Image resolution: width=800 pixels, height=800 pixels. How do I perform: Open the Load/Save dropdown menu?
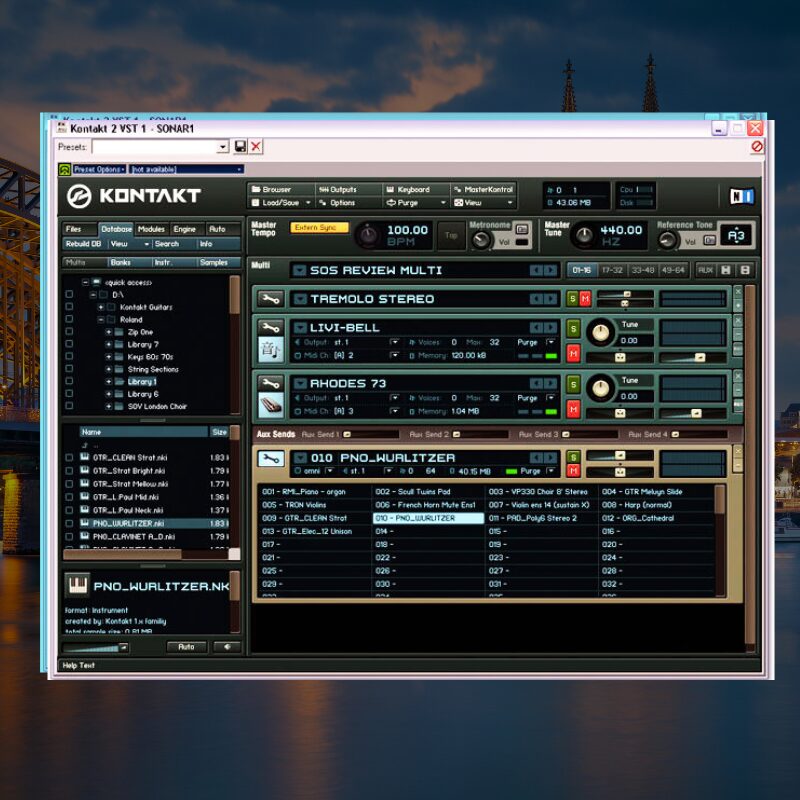coord(281,203)
